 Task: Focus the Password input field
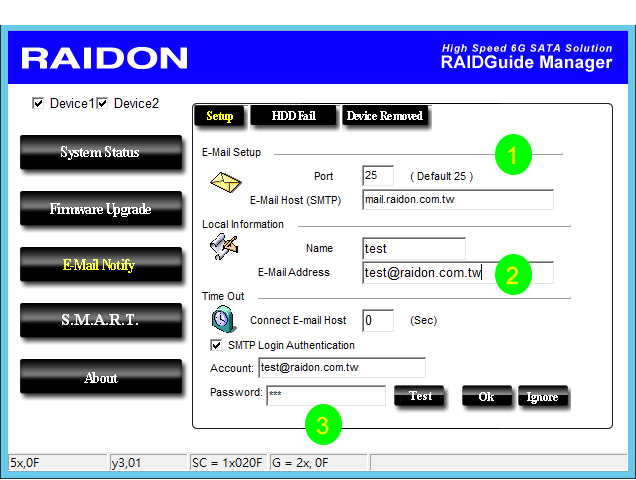325,396
